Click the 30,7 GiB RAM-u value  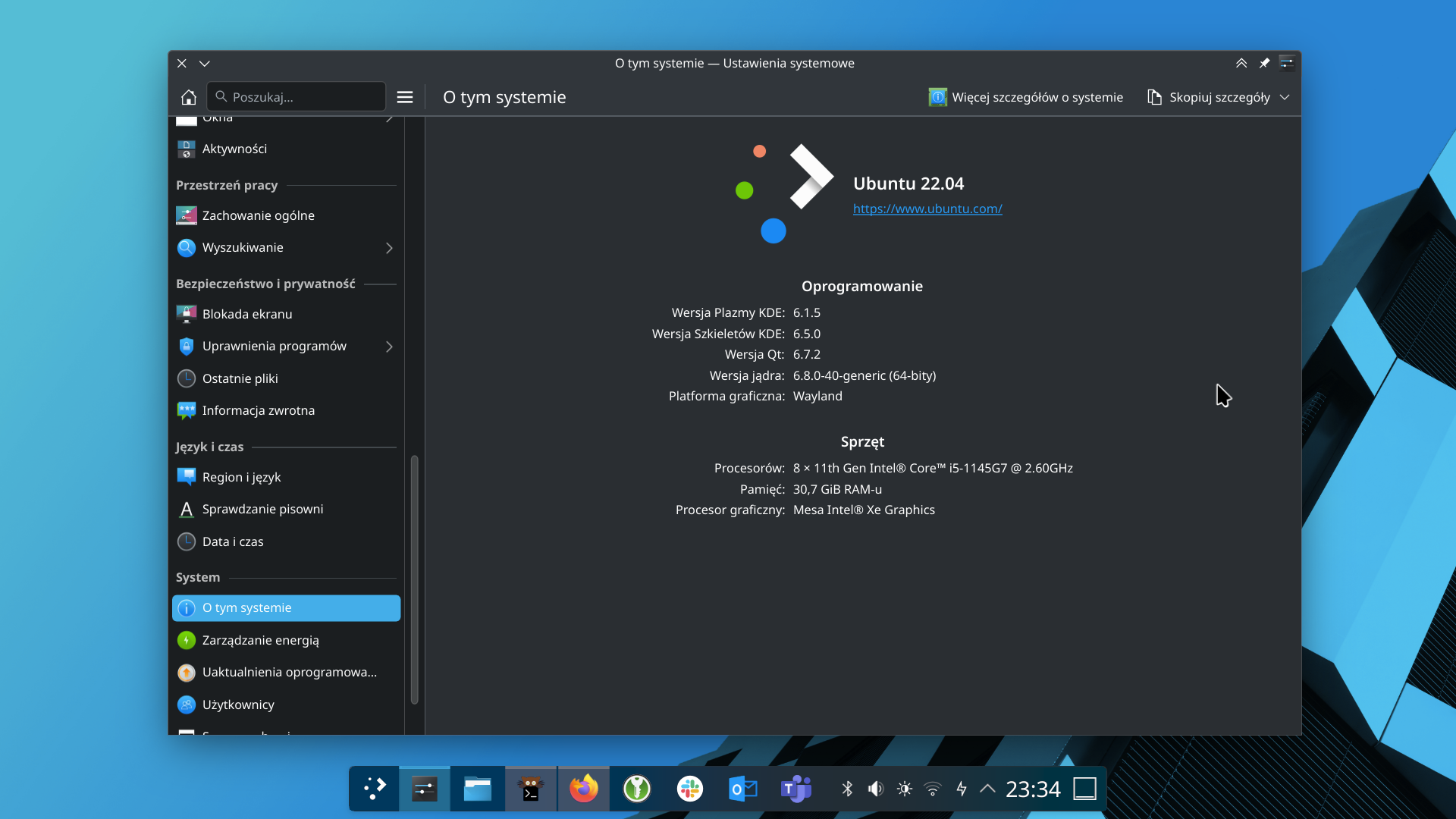coord(837,489)
